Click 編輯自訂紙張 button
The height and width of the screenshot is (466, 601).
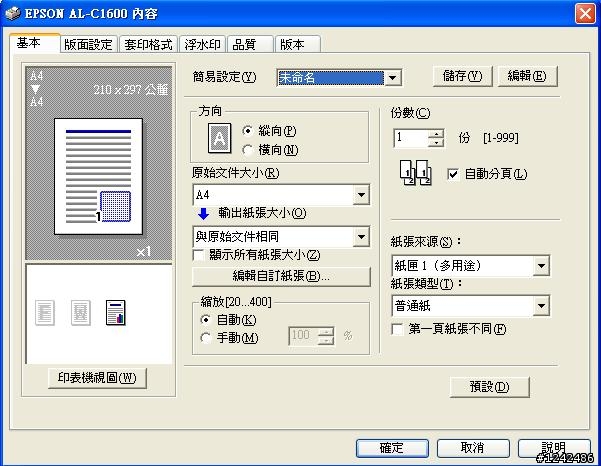pyautogui.click(x=281, y=276)
